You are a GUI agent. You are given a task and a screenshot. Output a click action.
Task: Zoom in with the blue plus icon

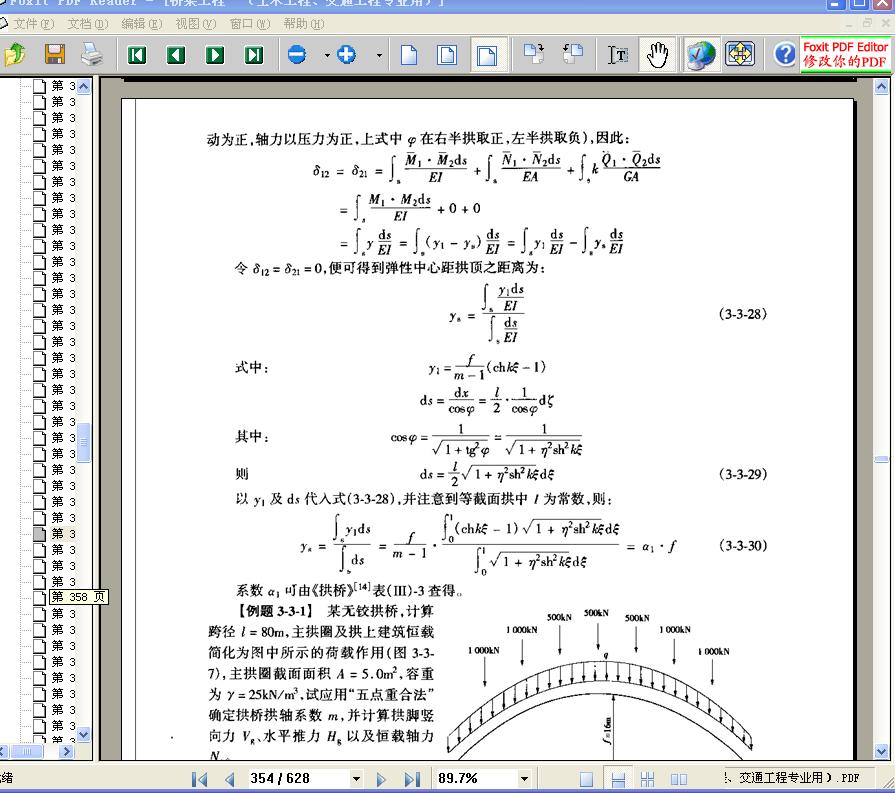click(346, 55)
